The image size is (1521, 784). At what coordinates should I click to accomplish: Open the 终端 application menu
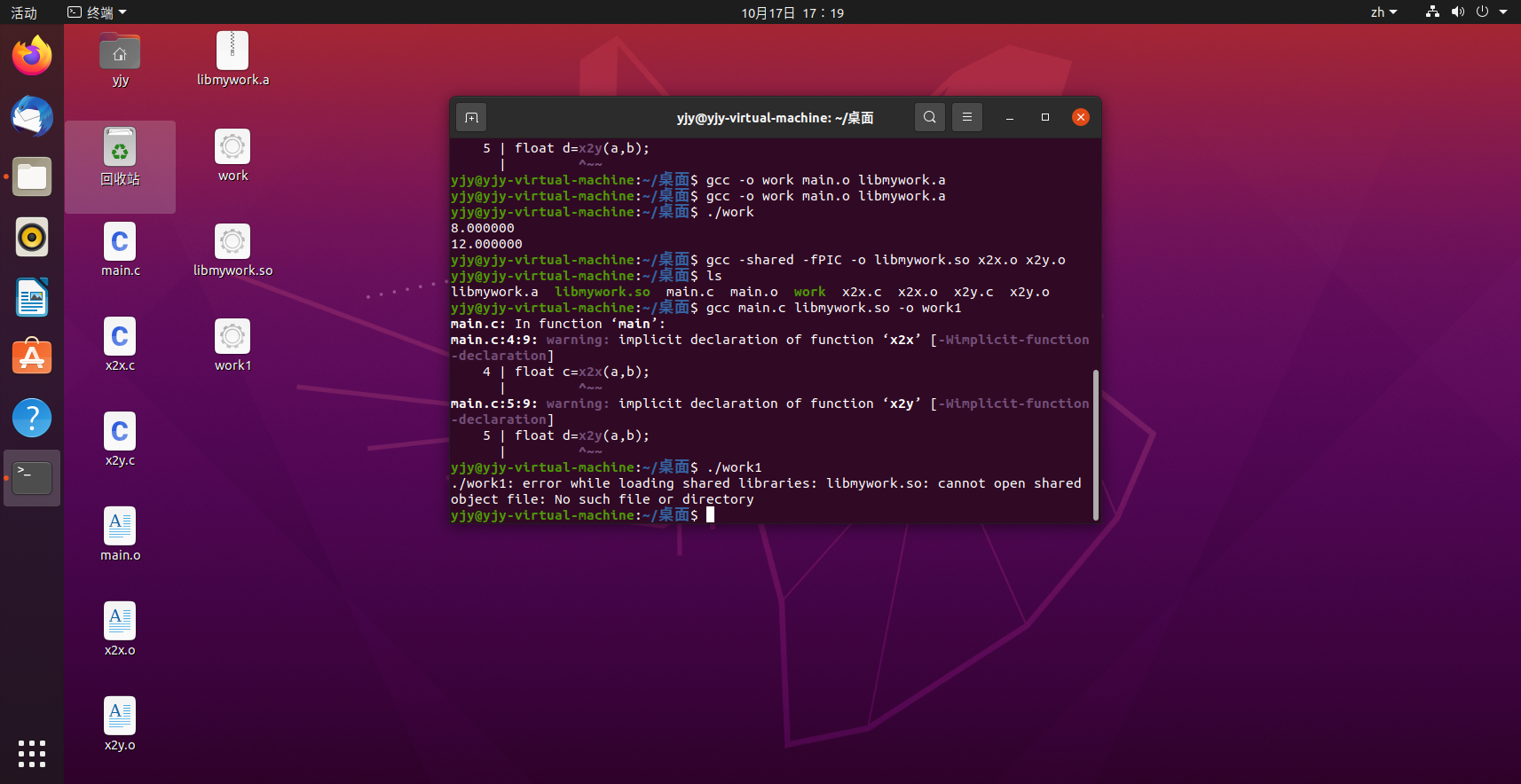[x=98, y=12]
